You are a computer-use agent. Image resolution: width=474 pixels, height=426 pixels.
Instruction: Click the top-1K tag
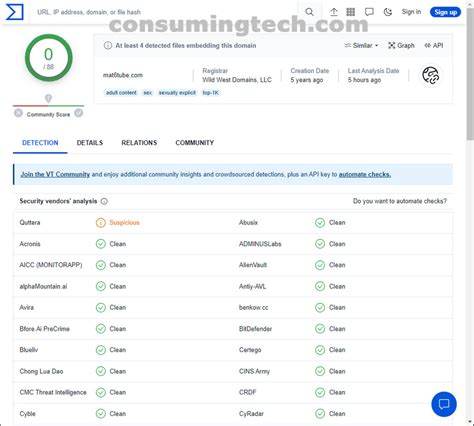[211, 93]
